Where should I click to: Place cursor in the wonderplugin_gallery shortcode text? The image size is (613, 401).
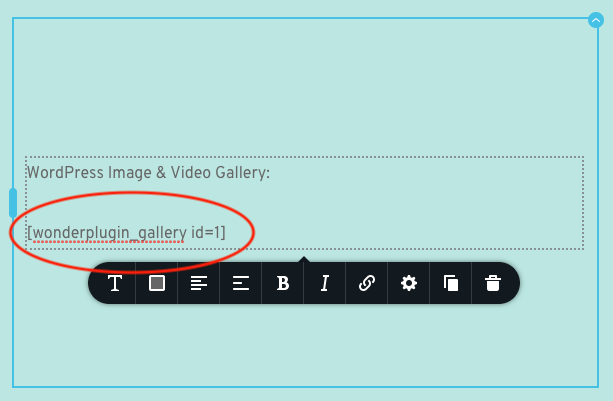[126, 233]
